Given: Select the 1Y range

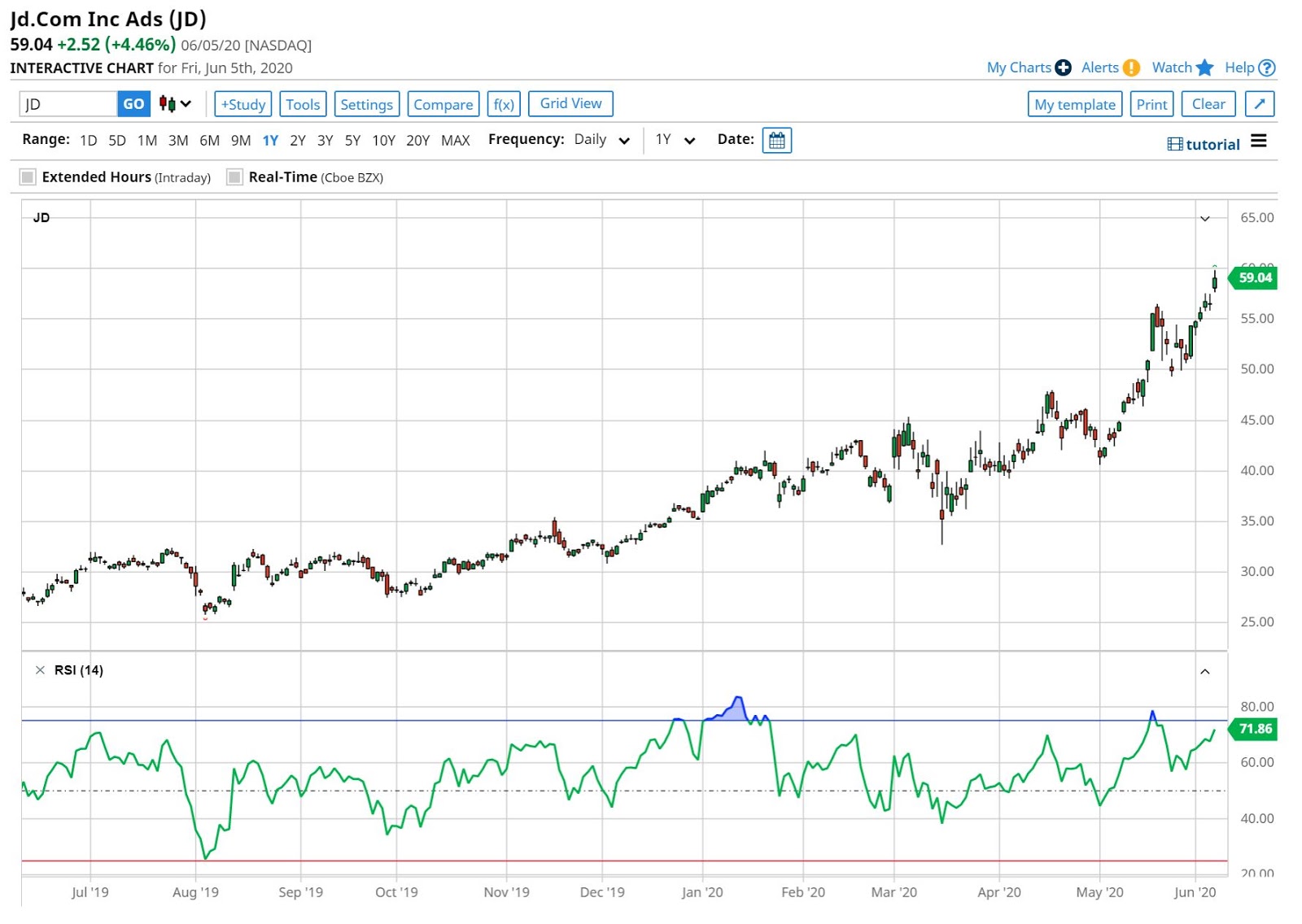Looking at the screenshot, I should (x=270, y=141).
